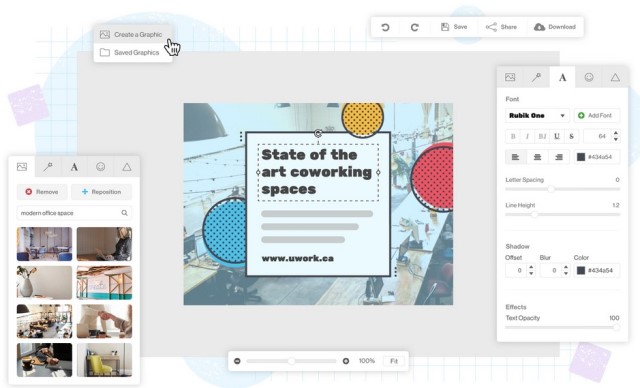Image resolution: width=640 pixels, height=388 pixels.
Task: Open emoji tab in left panel
Action: tap(100, 166)
